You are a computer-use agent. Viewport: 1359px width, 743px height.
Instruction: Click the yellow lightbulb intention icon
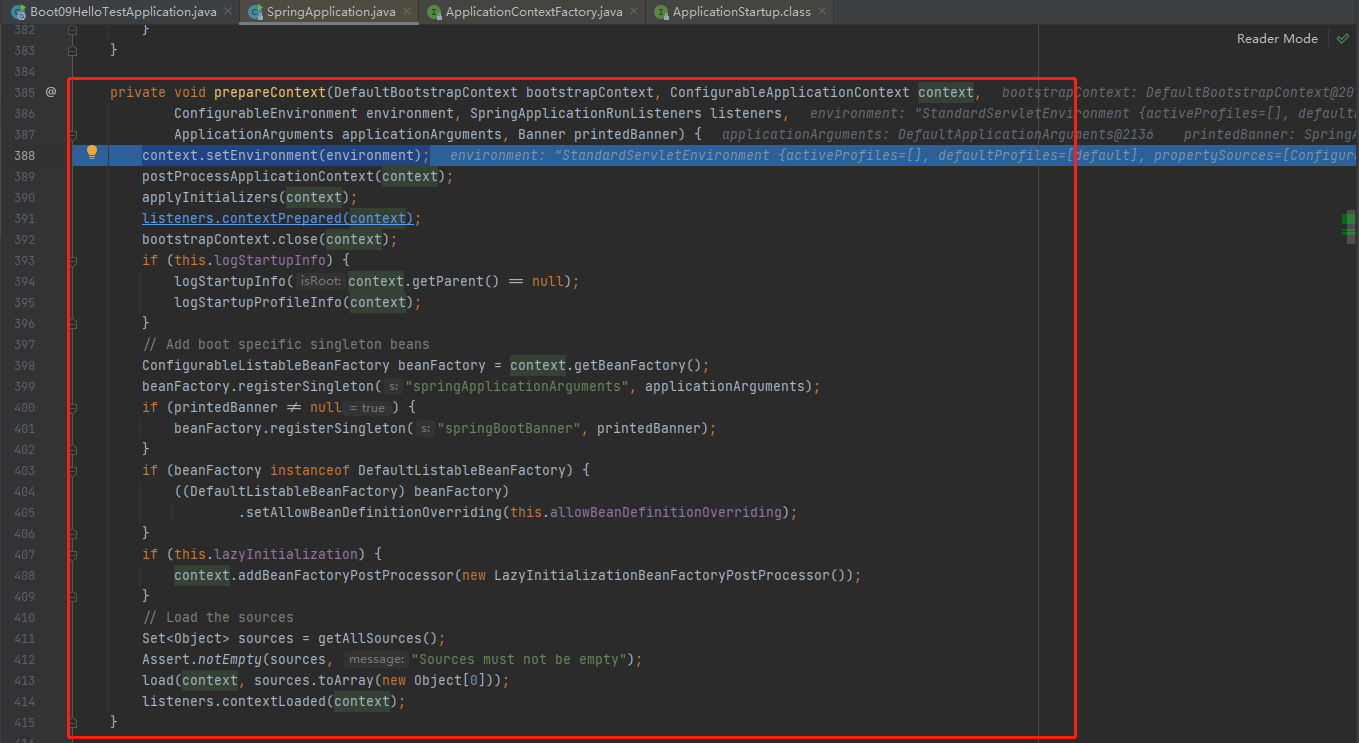92,153
